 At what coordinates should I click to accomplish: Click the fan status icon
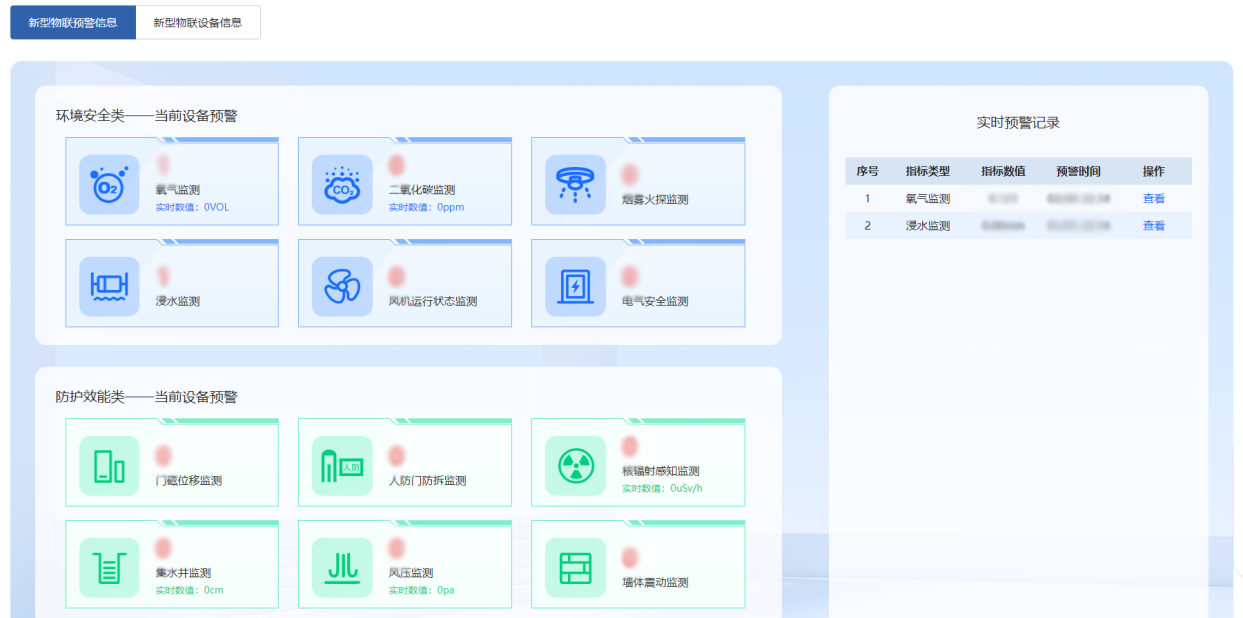[342, 286]
